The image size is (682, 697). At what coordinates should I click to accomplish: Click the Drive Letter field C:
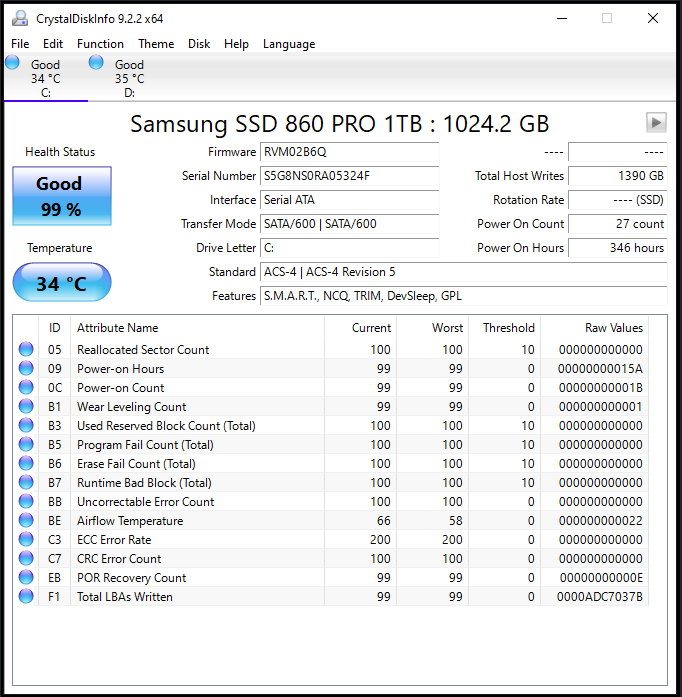pyautogui.click(x=349, y=248)
